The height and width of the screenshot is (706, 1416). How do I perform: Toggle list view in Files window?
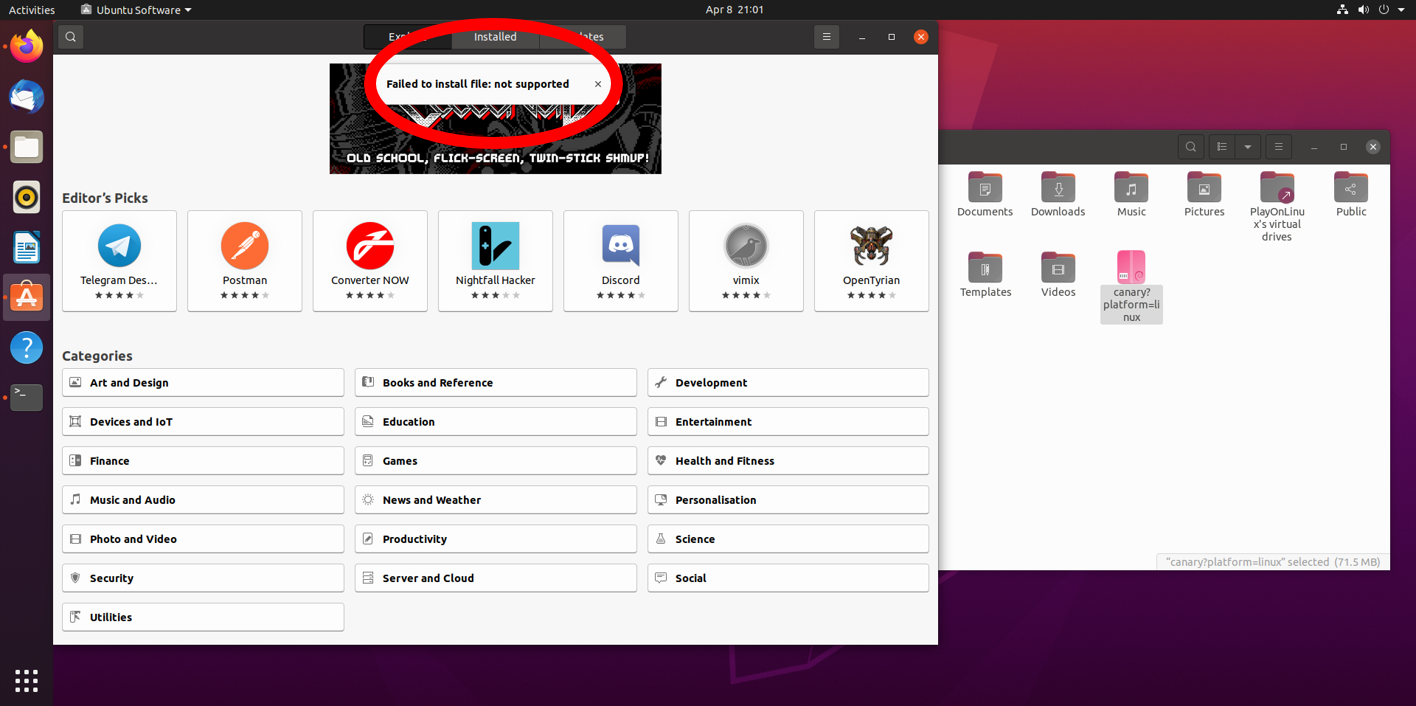coord(1221,147)
